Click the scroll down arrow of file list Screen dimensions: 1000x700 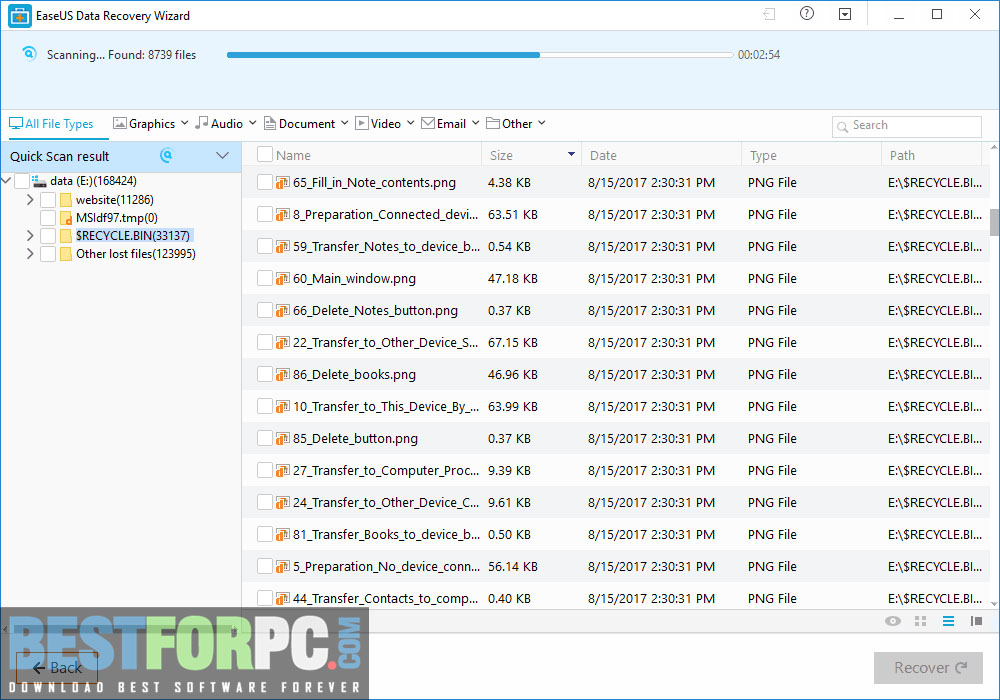994,603
